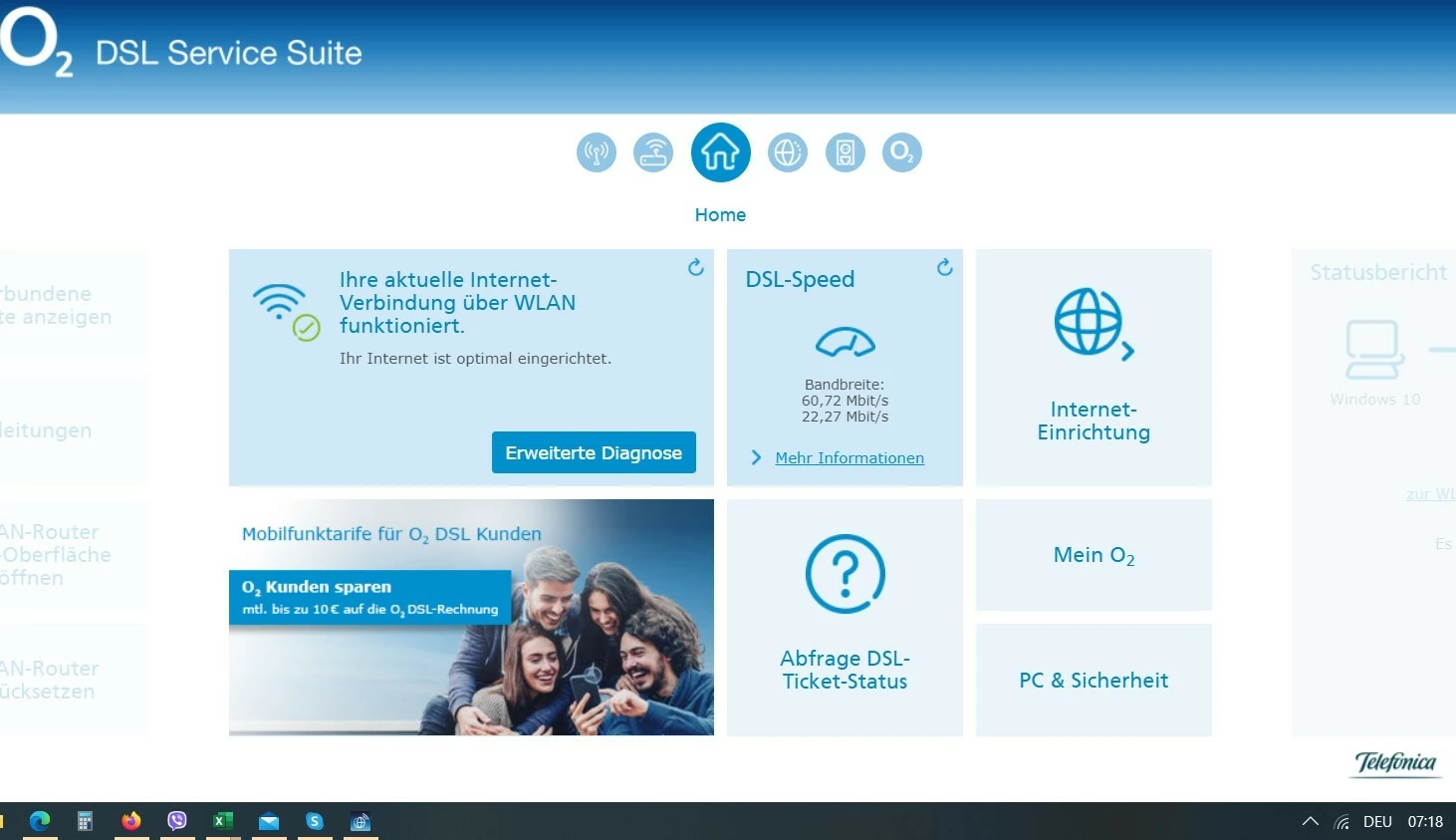This screenshot has width=1456, height=840.
Task: Open the Mein O2 tile
Action: click(x=1093, y=555)
